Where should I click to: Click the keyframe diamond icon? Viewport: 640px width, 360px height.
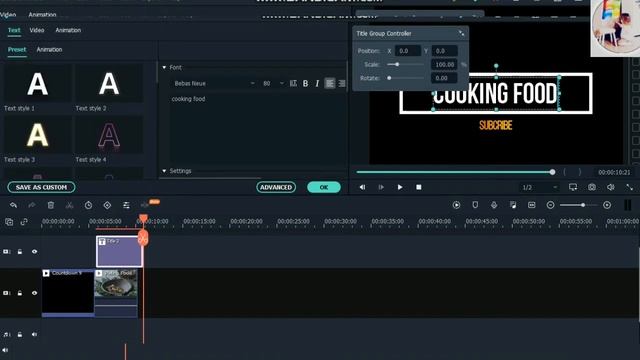[x=107, y=205]
